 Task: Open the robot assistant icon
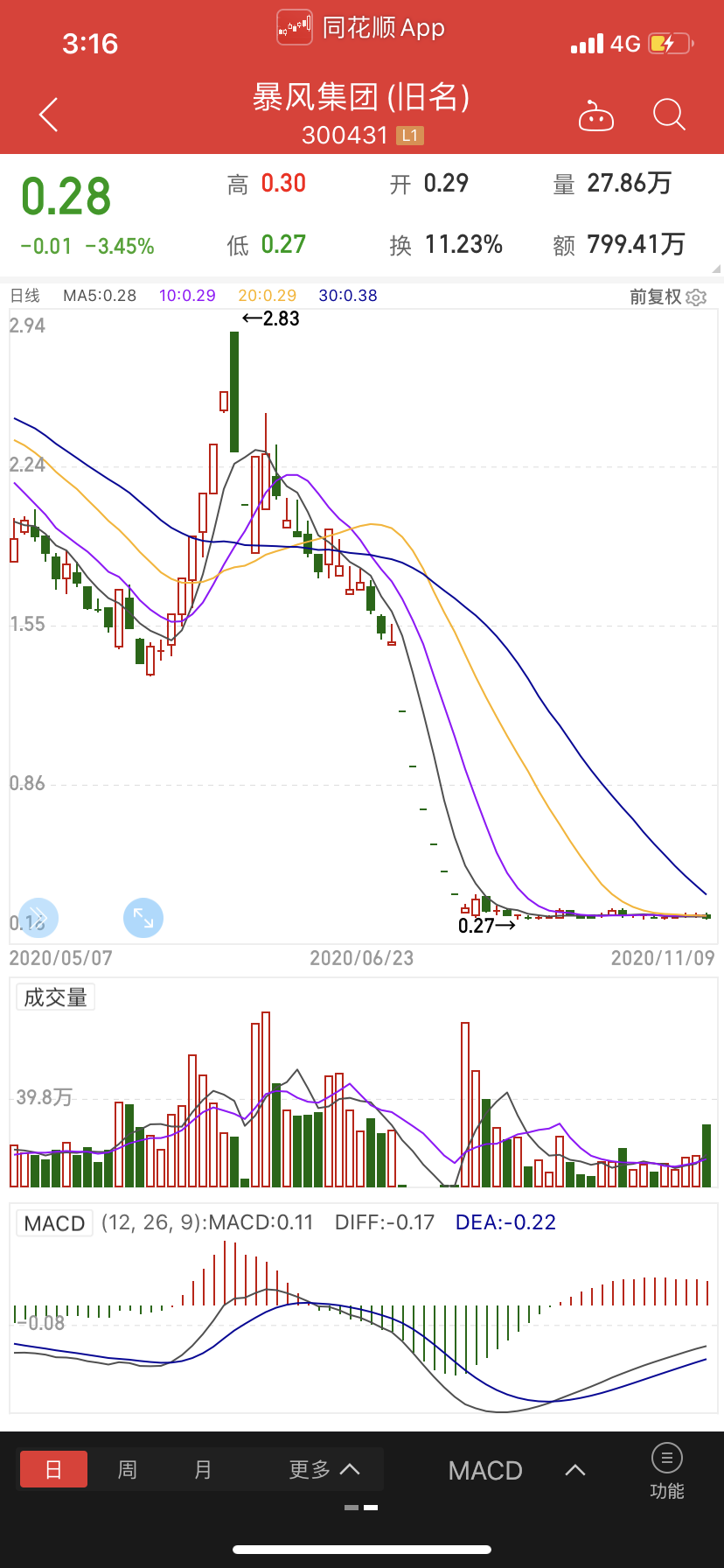(x=596, y=115)
